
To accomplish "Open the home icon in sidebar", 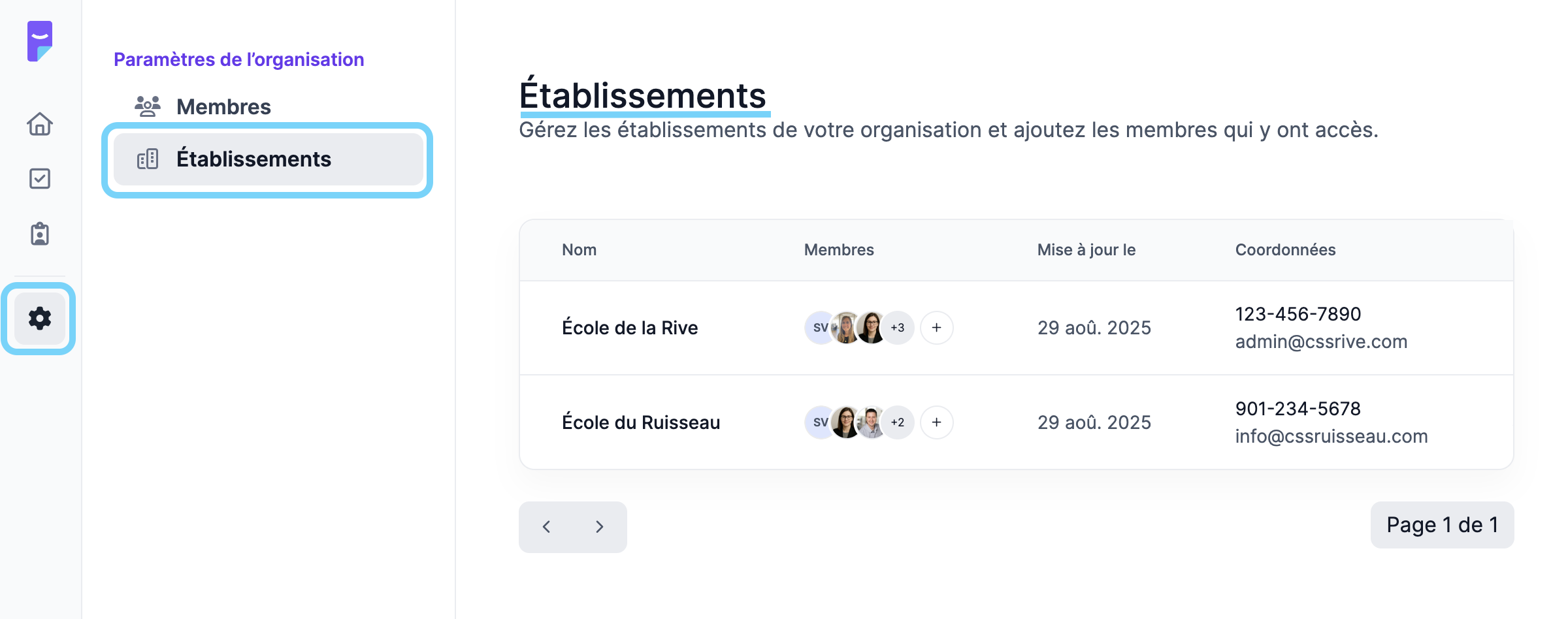I will (x=40, y=124).
